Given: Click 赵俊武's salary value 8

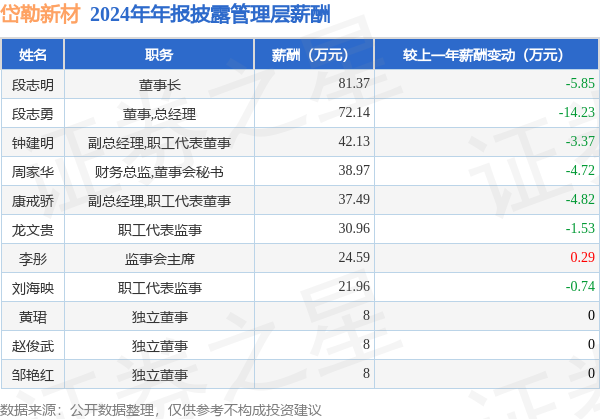Looking at the screenshot, I should 366,344.
